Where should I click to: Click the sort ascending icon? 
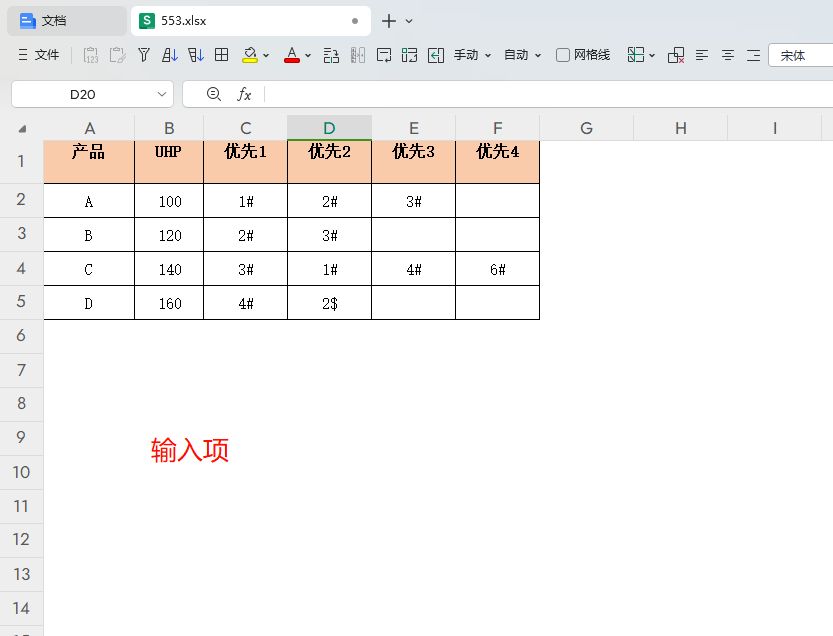click(169, 55)
